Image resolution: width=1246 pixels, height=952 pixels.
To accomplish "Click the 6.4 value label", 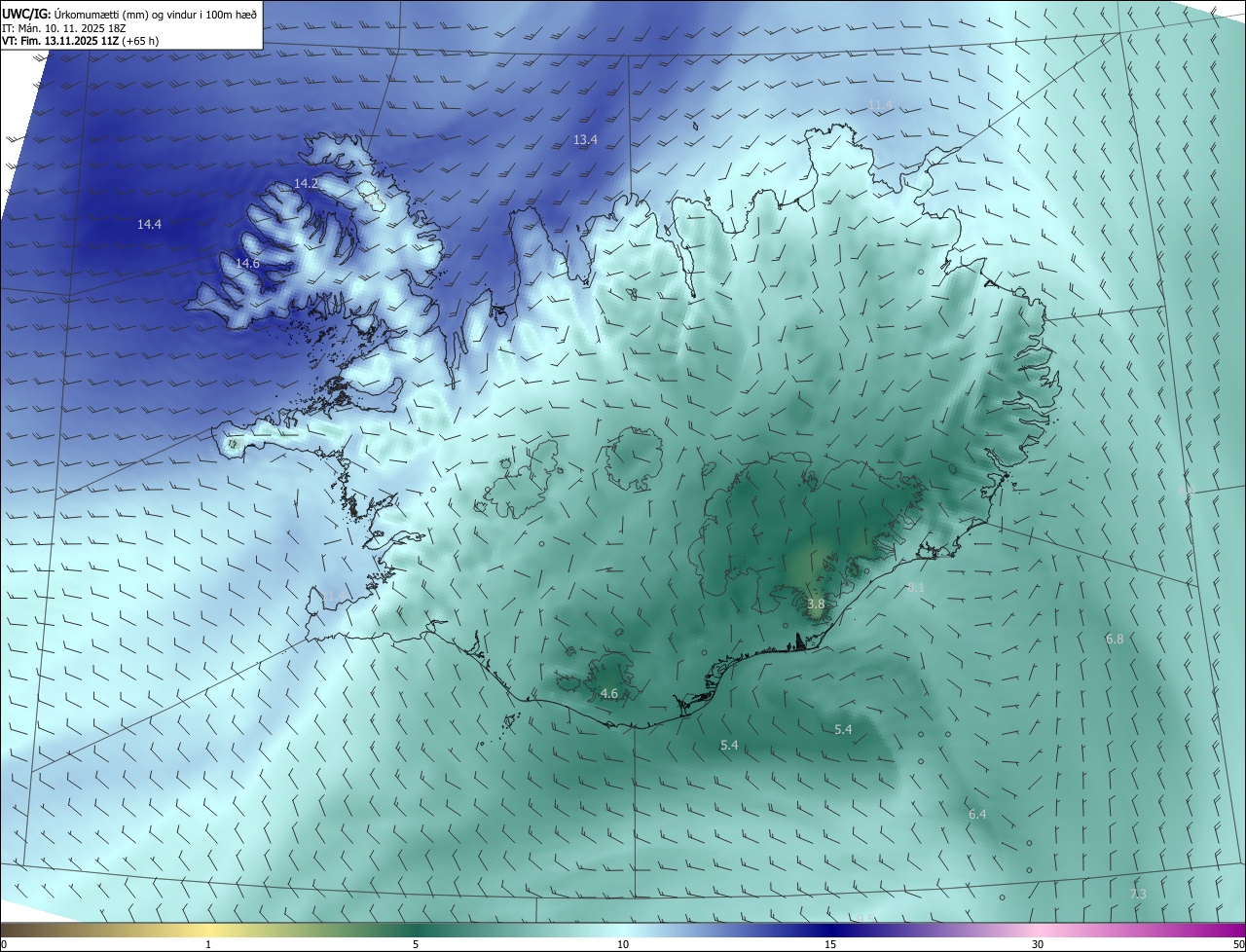I will [977, 814].
